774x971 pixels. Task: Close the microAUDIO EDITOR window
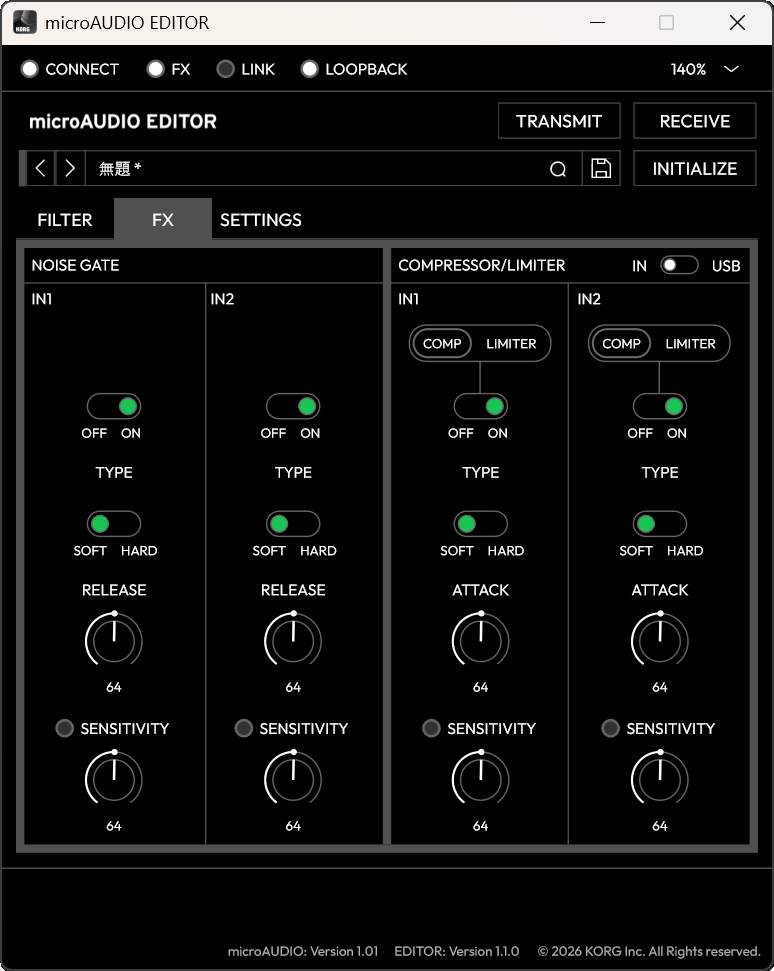[x=737, y=22]
